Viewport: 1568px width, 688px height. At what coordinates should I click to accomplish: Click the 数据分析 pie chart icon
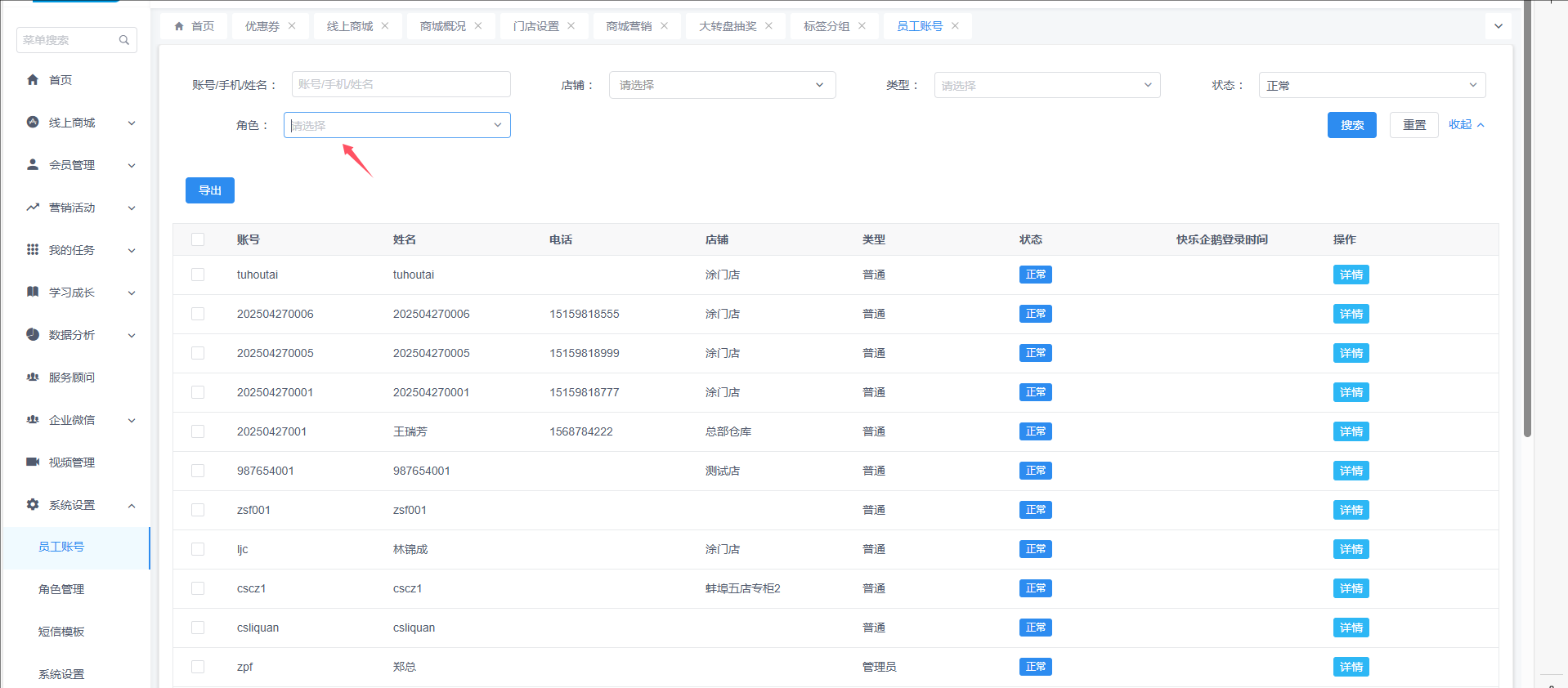33,334
